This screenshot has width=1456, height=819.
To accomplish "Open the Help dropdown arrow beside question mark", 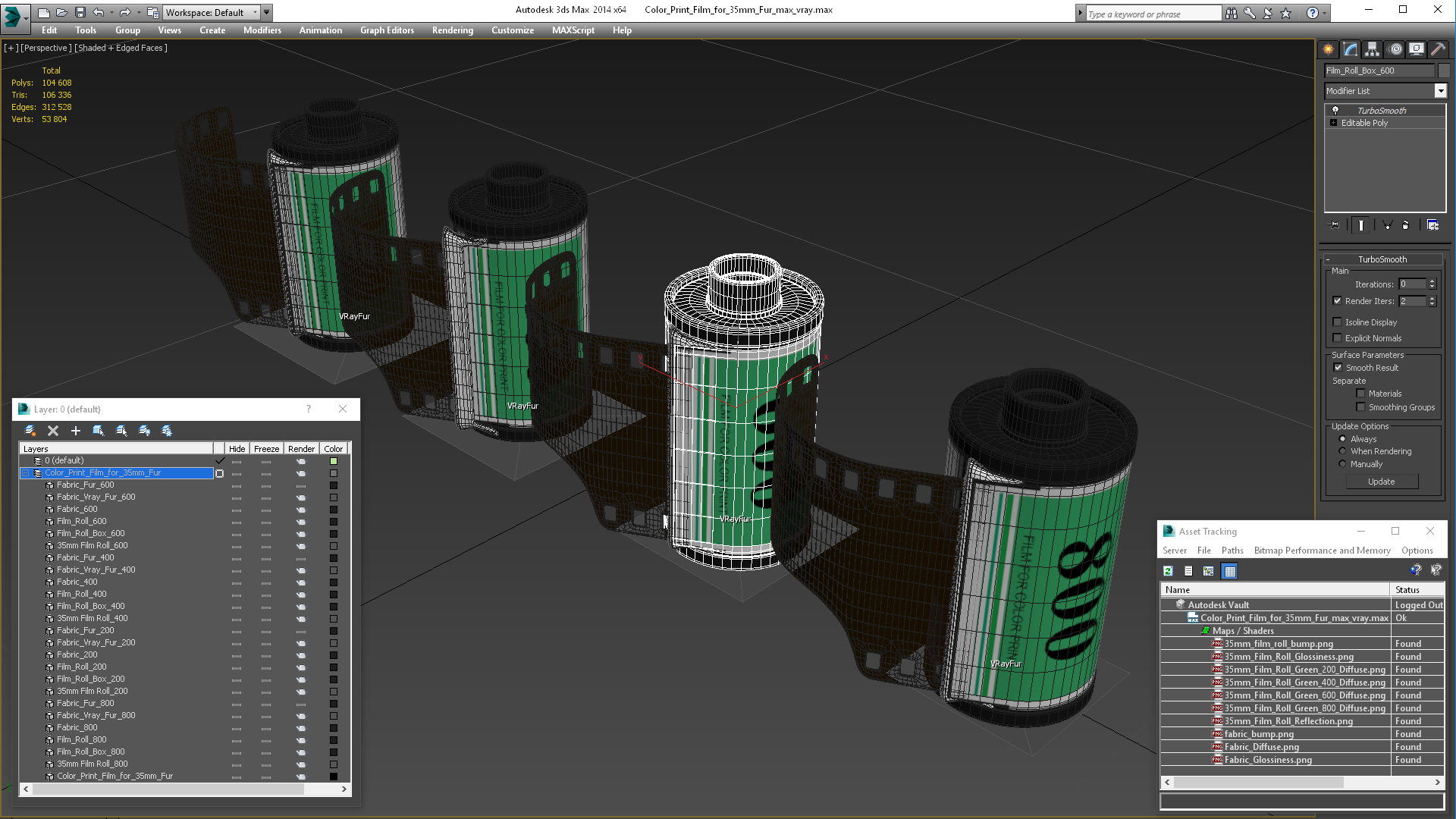I will click(1325, 13).
